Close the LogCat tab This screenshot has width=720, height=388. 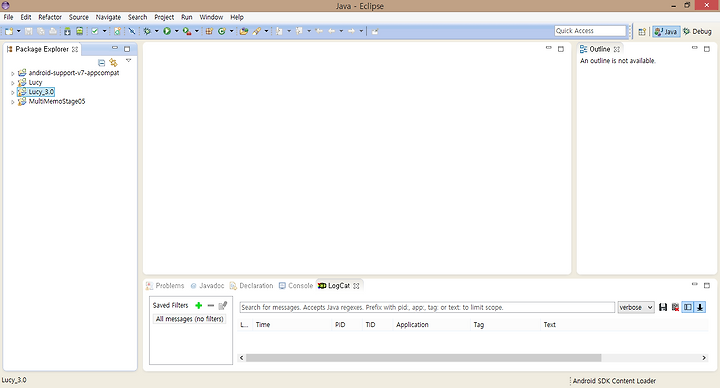coord(356,286)
